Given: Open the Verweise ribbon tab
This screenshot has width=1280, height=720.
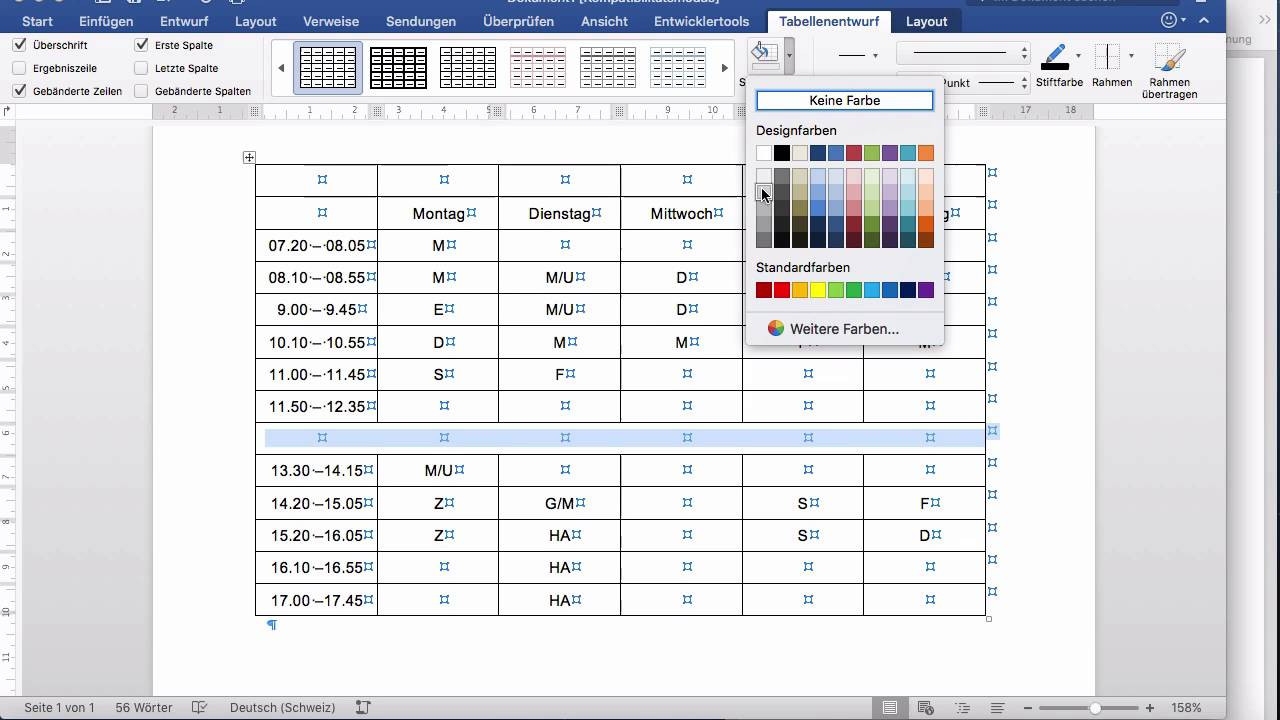Looking at the screenshot, I should (331, 21).
